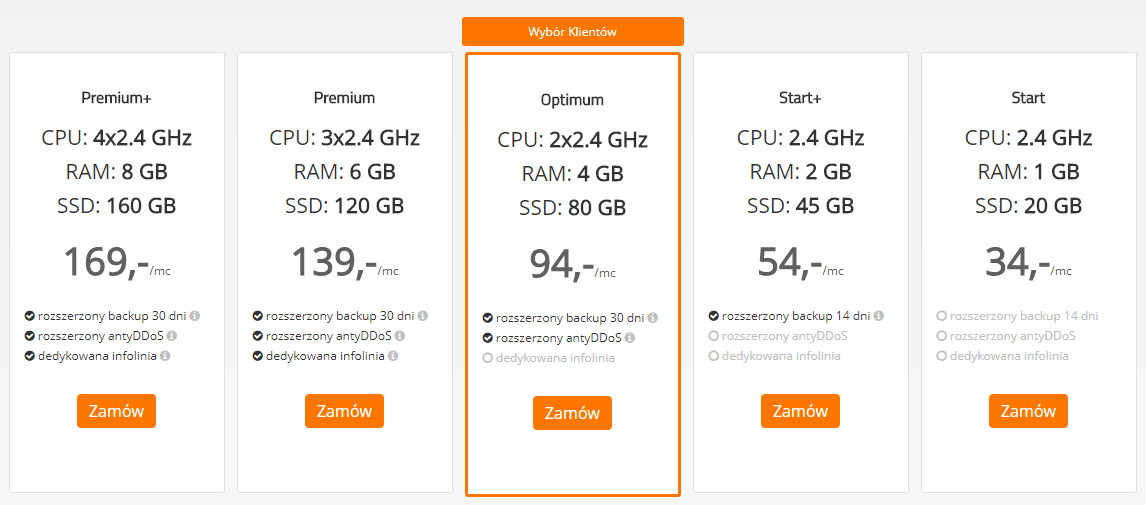The width and height of the screenshot is (1146, 505).
Task: Click the 169,-/mc price of Premium+
Action: tap(116, 262)
